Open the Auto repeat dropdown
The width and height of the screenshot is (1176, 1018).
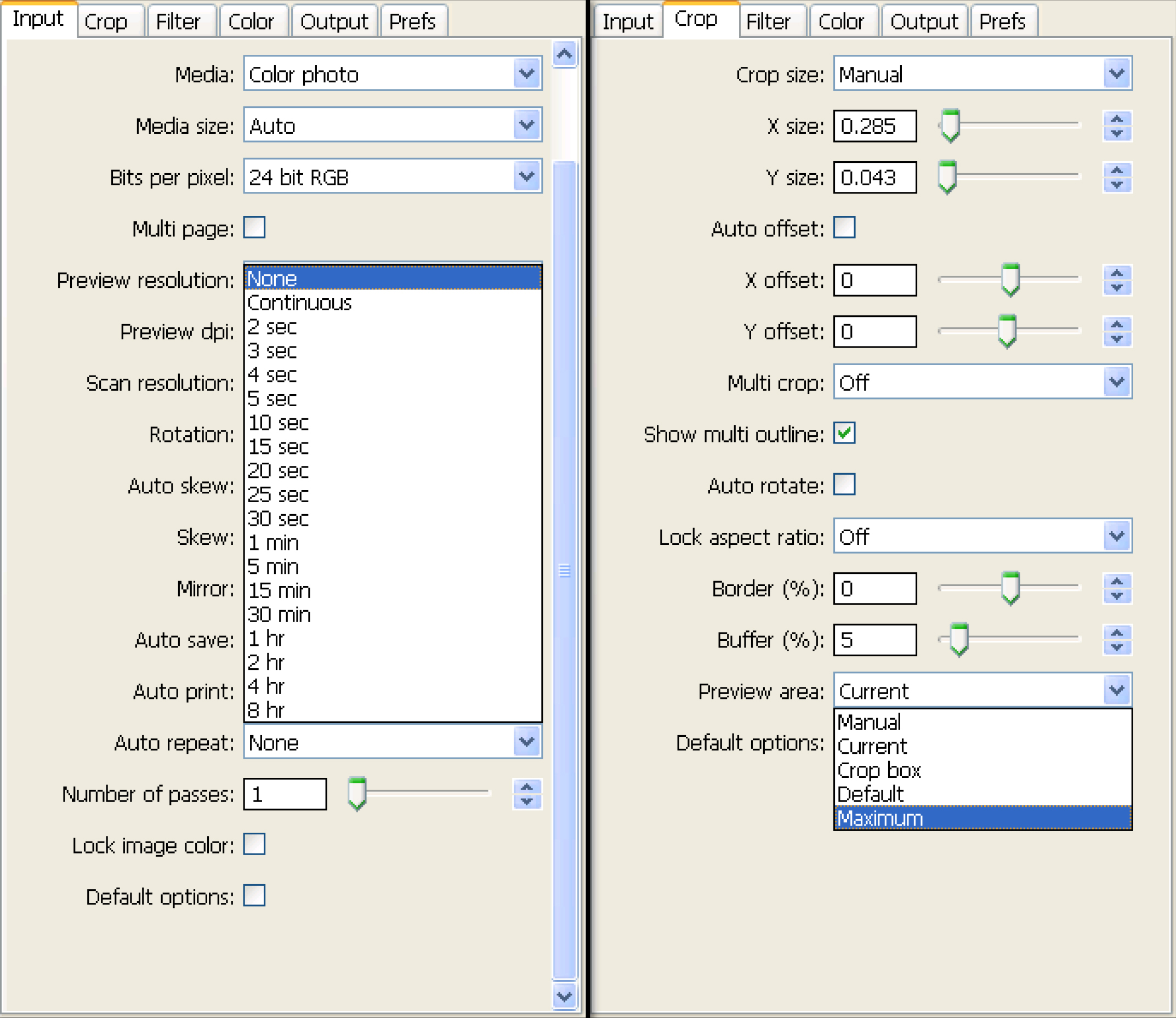[x=527, y=741]
